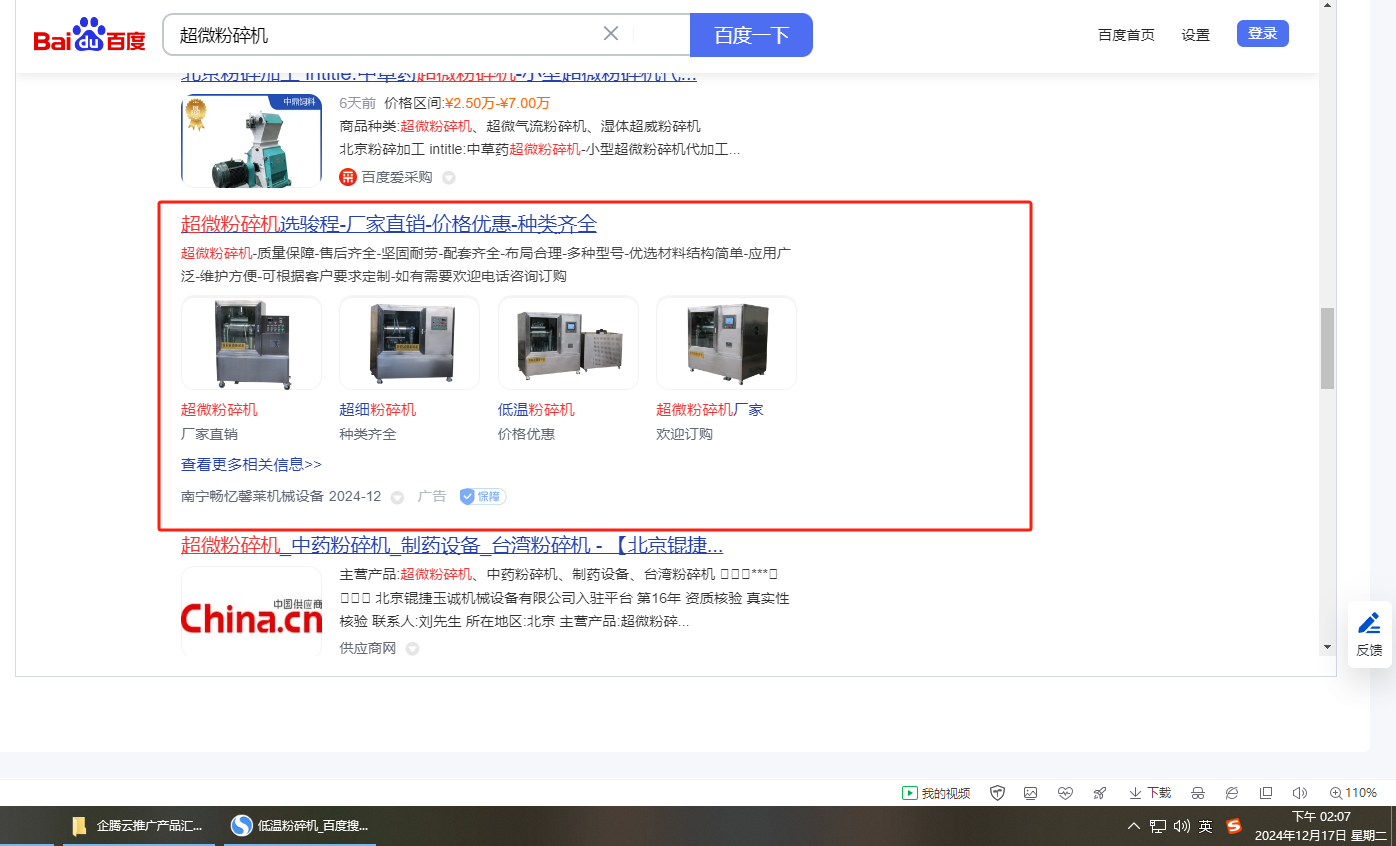Click the 超微粉碎机 link above 厂家直销
1396x846 pixels.
click(219, 410)
